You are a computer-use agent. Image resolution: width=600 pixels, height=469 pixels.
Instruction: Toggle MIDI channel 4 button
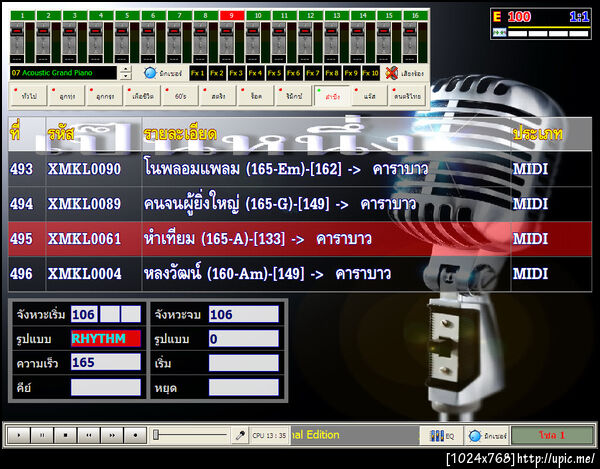(x=101, y=15)
